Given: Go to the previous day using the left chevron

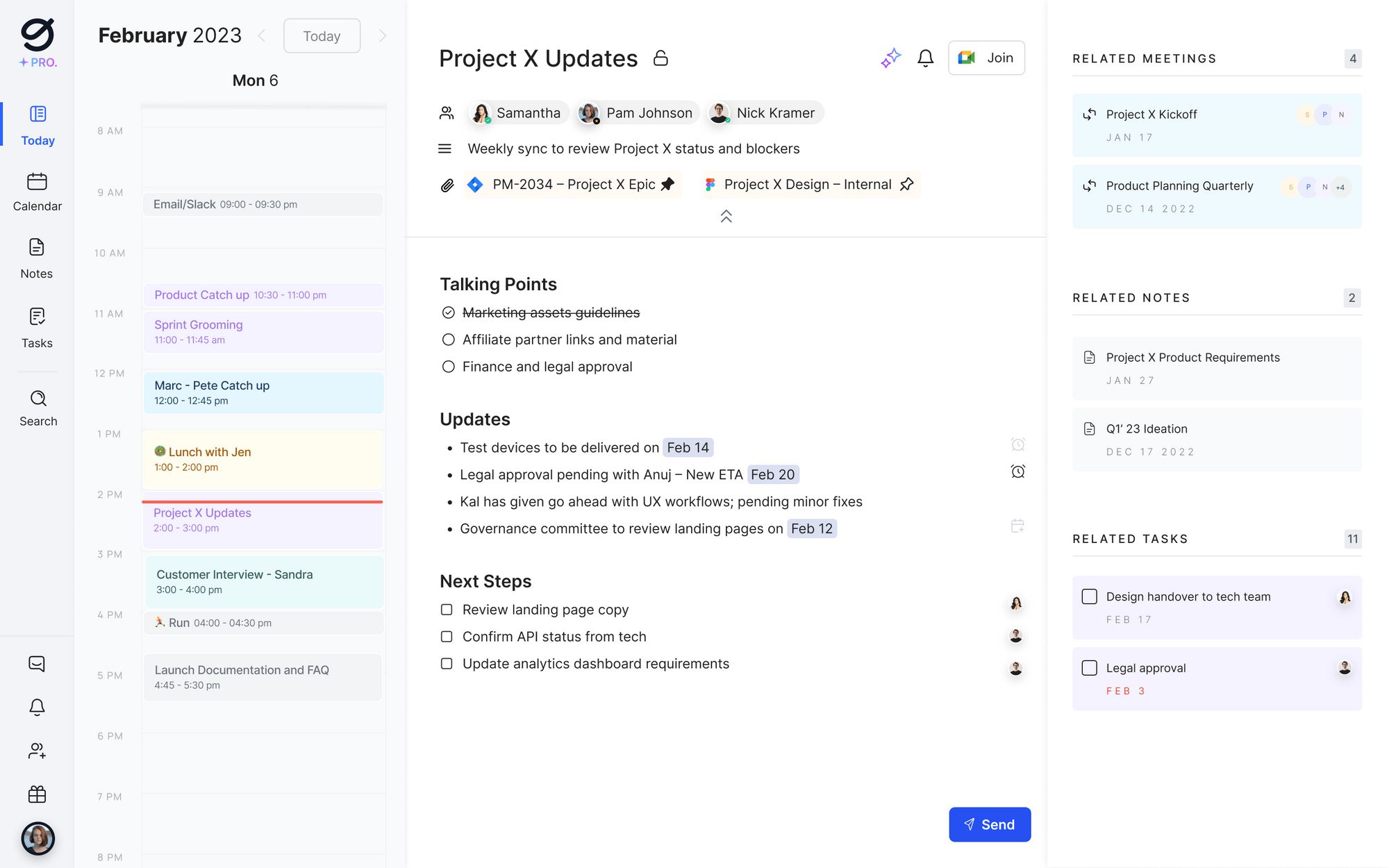Looking at the screenshot, I should click(262, 35).
